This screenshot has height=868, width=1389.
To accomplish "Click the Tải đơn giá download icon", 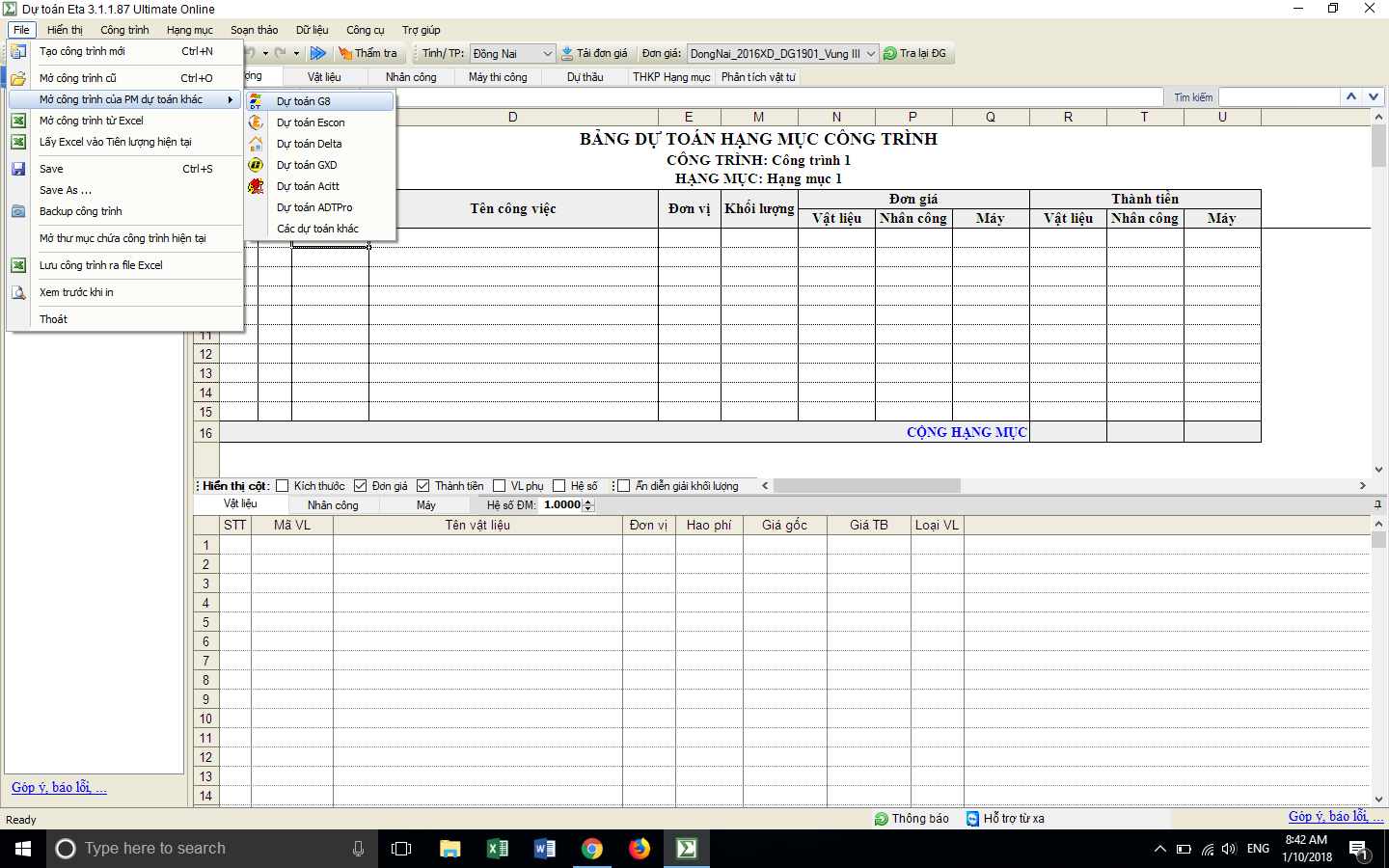I will pos(567,53).
